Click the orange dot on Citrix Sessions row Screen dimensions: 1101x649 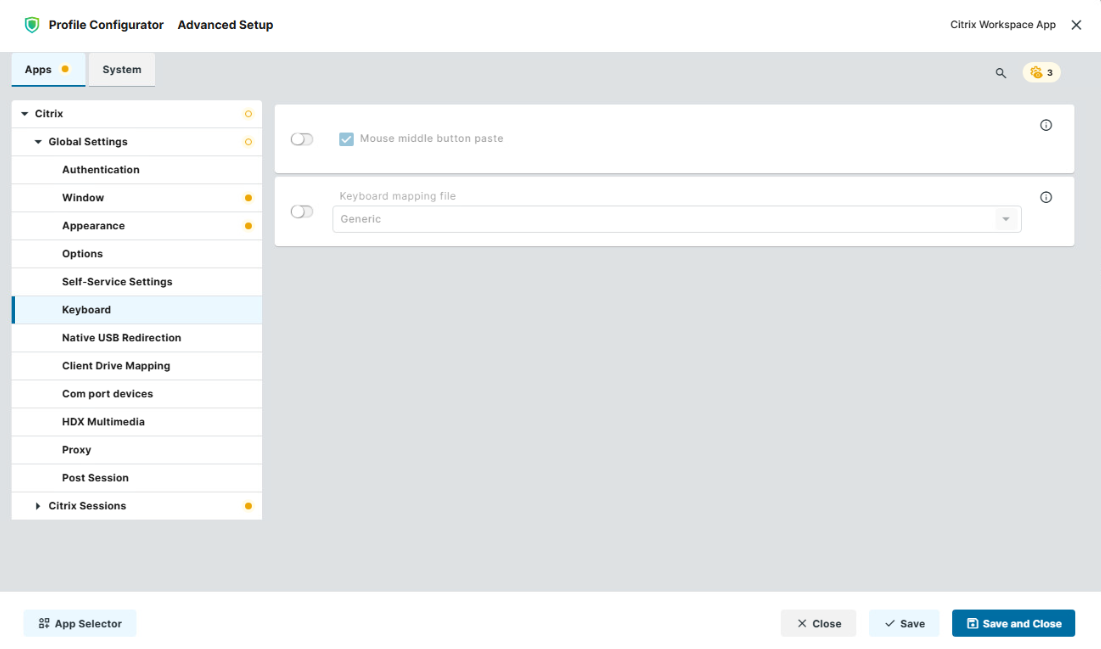(248, 506)
